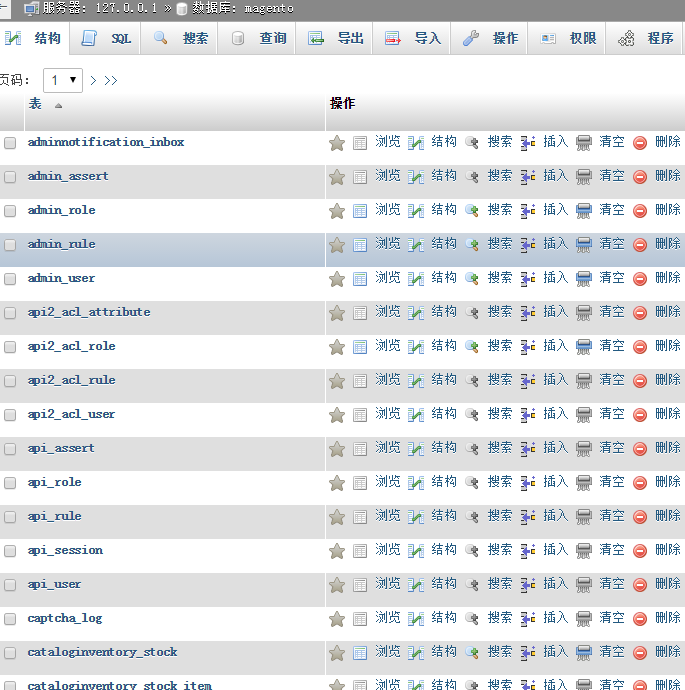Click the favorite star icon for admin_role
The width and height of the screenshot is (685, 690).
click(337, 211)
